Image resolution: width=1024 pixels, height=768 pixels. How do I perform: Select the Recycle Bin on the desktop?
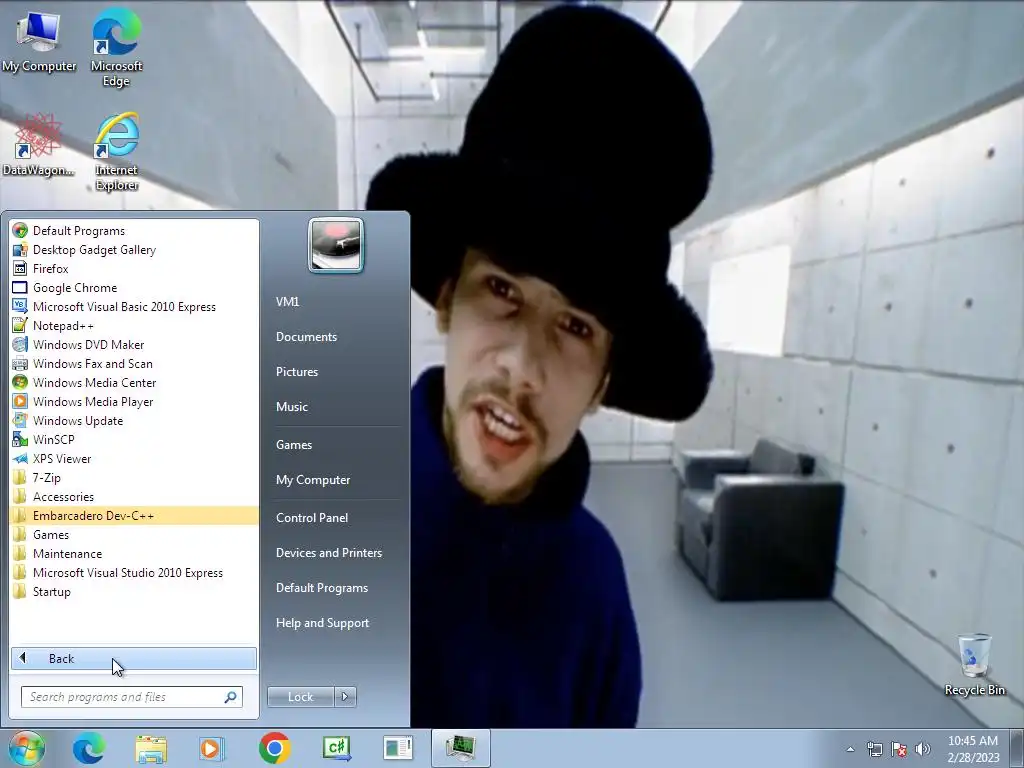click(x=974, y=665)
